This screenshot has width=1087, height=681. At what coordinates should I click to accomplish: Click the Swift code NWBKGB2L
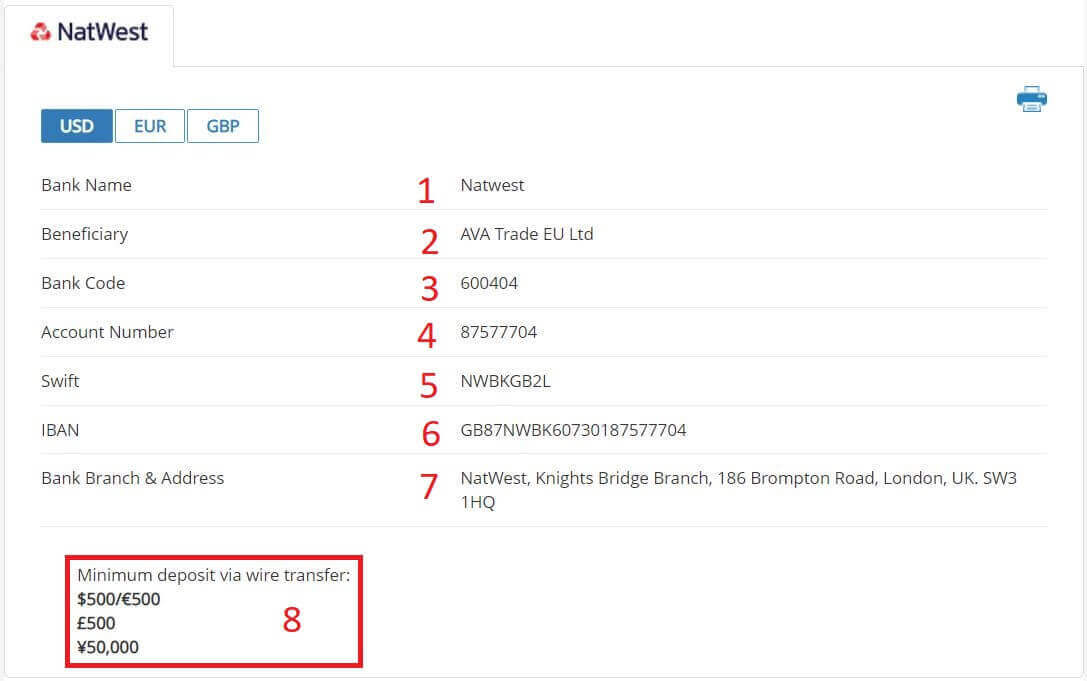pyautogui.click(x=505, y=381)
